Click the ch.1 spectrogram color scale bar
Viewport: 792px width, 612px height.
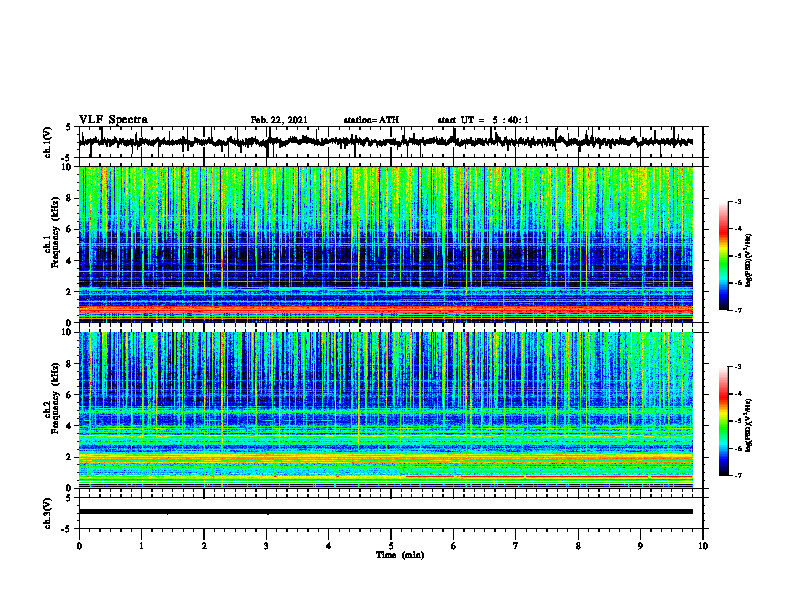tap(724, 256)
